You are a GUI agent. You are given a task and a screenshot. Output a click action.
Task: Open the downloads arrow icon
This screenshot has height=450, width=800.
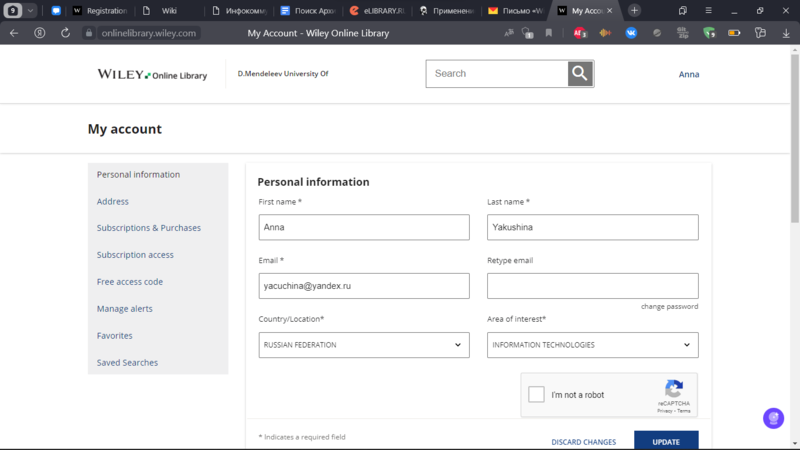coord(783,33)
